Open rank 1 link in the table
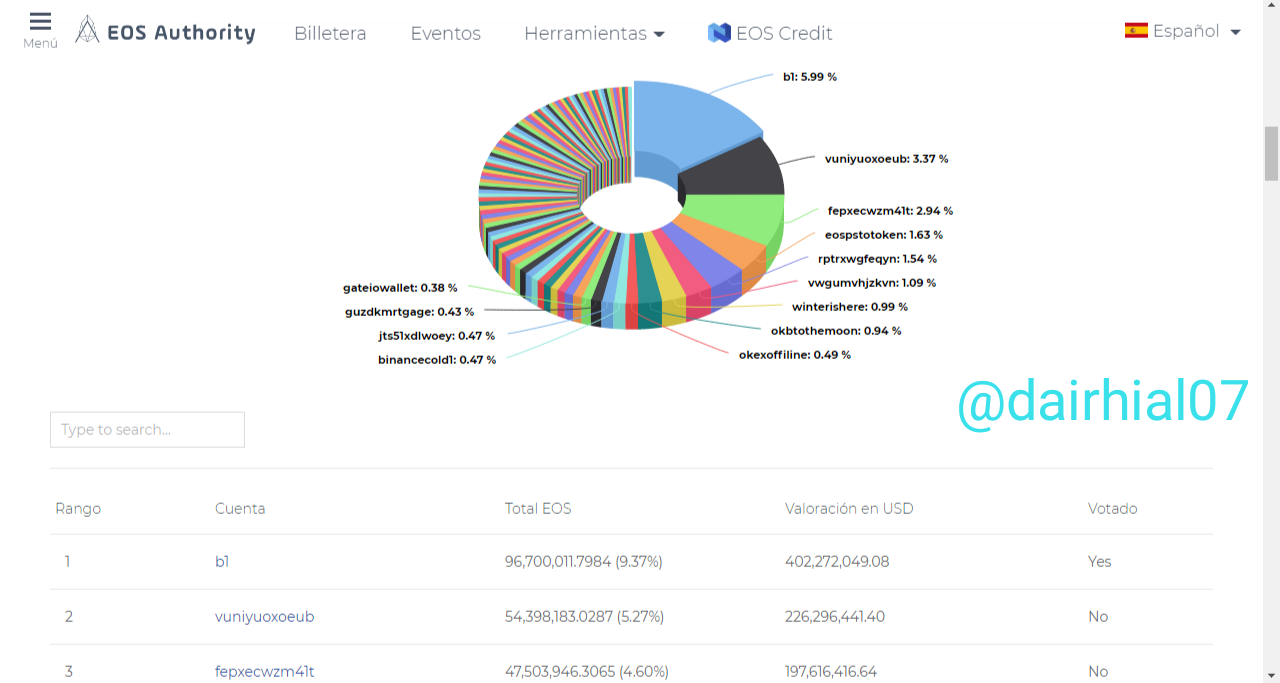The image size is (1280, 683). [68, 562]
